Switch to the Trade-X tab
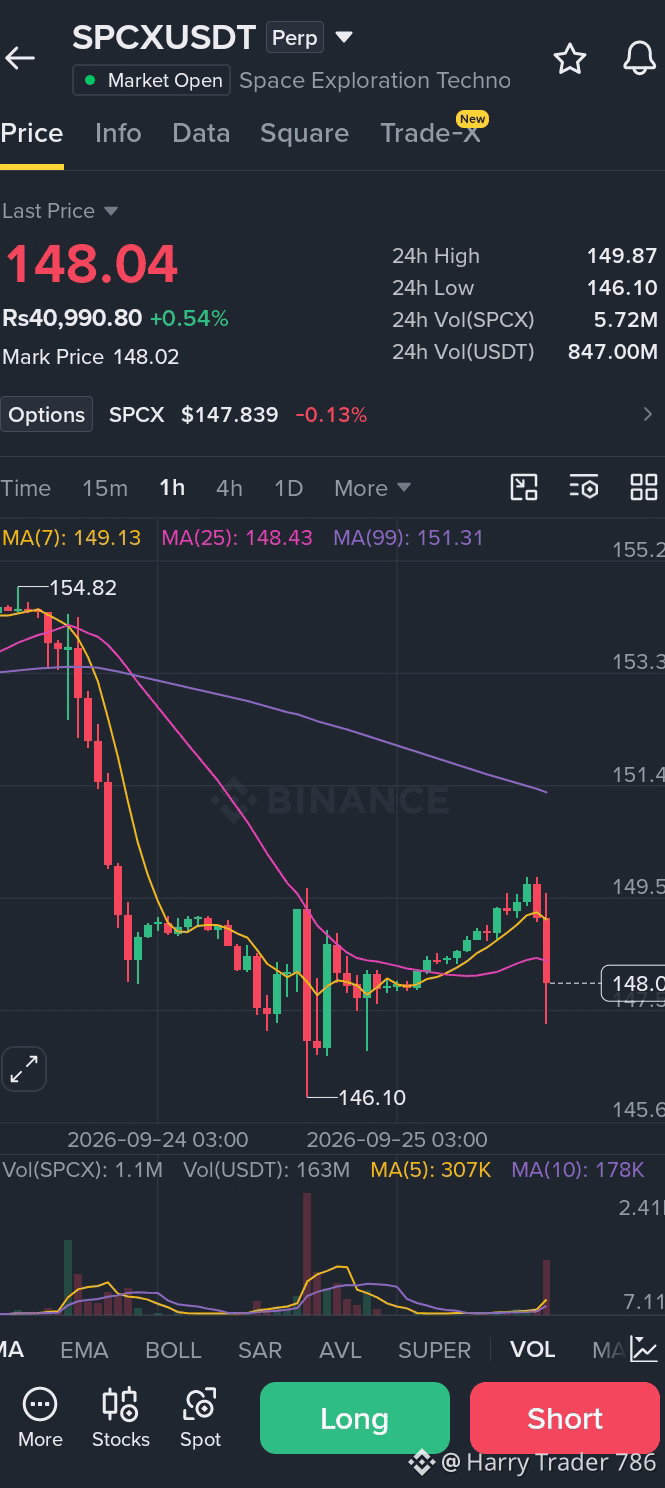 pos(431,133)
